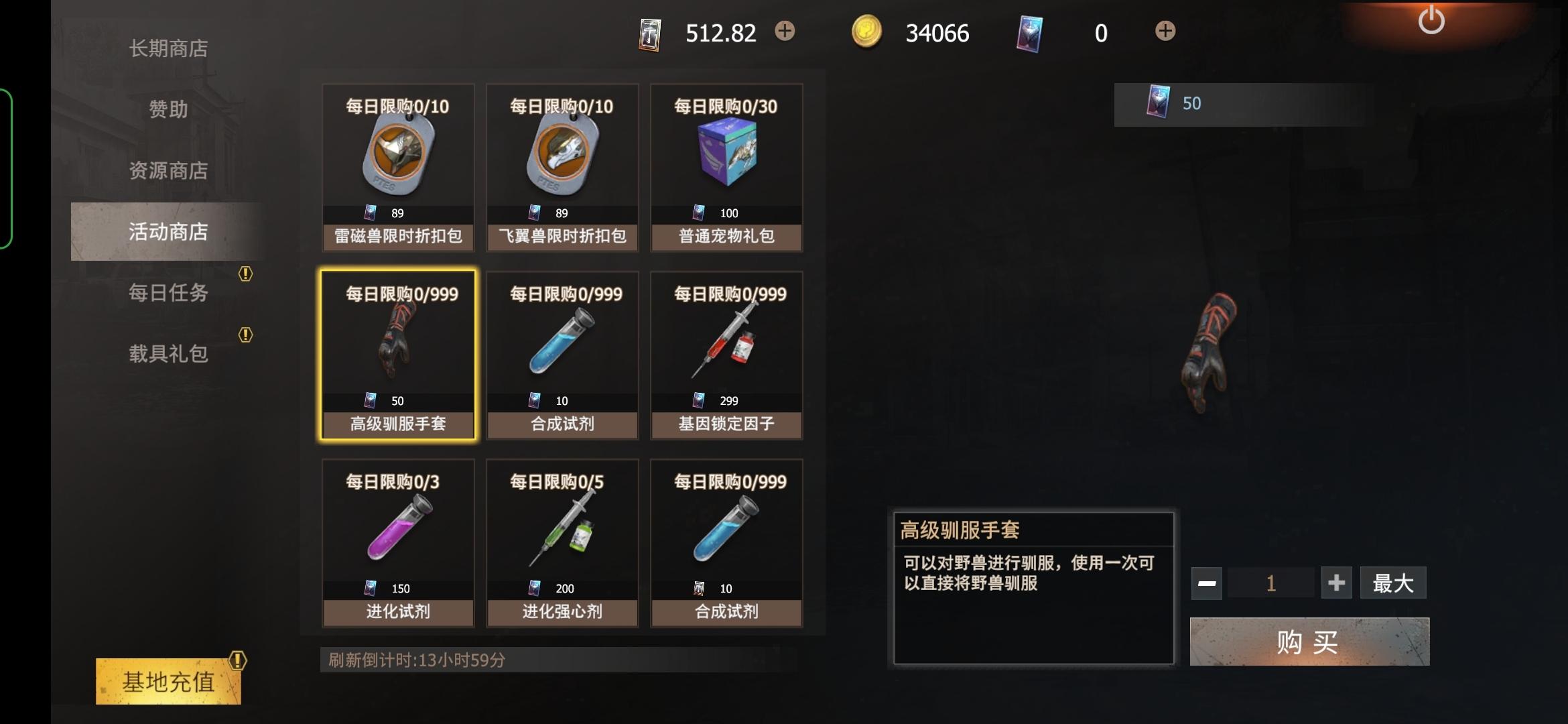The height and width of the screenshot is (724, 1568).
Task: Open the 每日任务 tab
Action: 168,292
